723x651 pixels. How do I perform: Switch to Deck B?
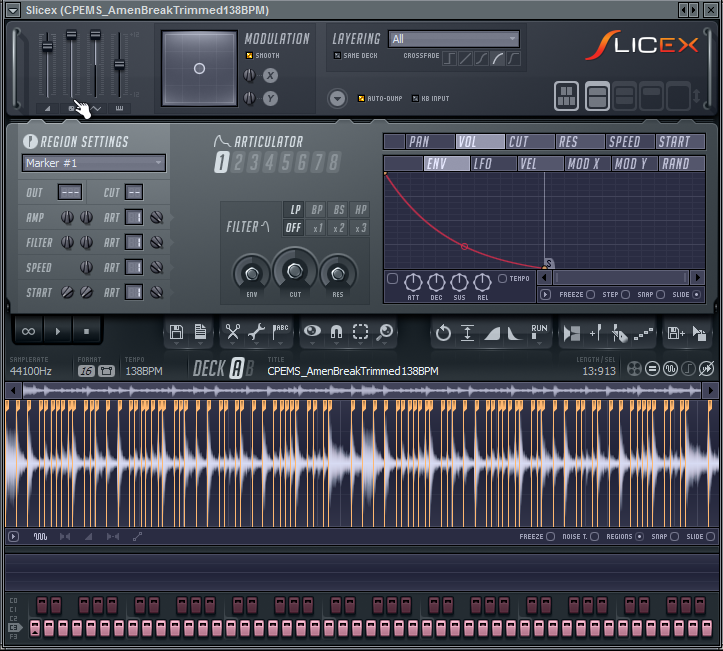249,368
